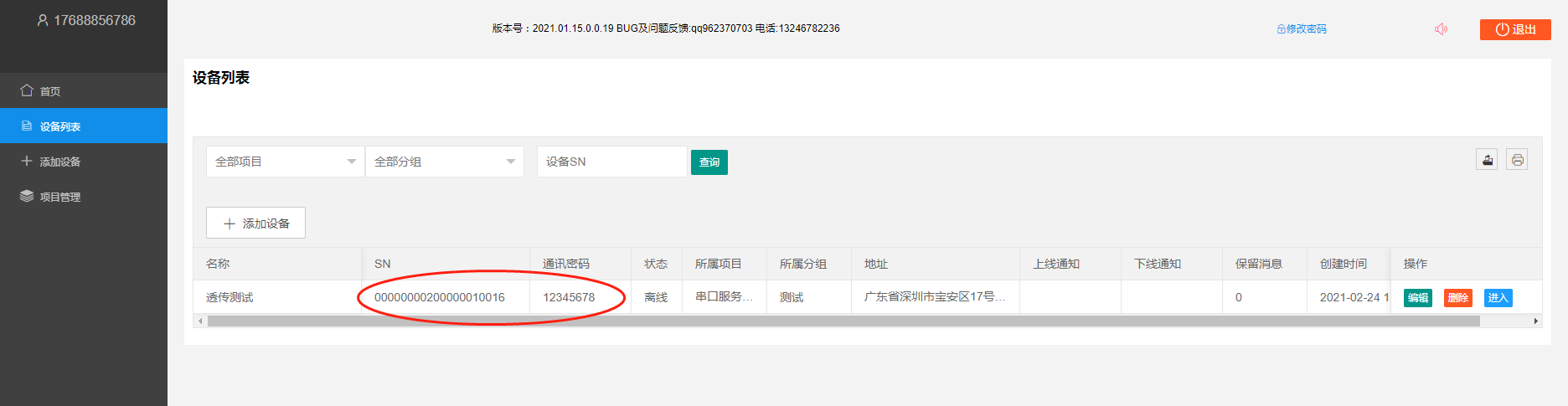Click the plus icon next to 添加设备 in sidebar
The height and width of the screenshot is (406, 1568).
27,161
